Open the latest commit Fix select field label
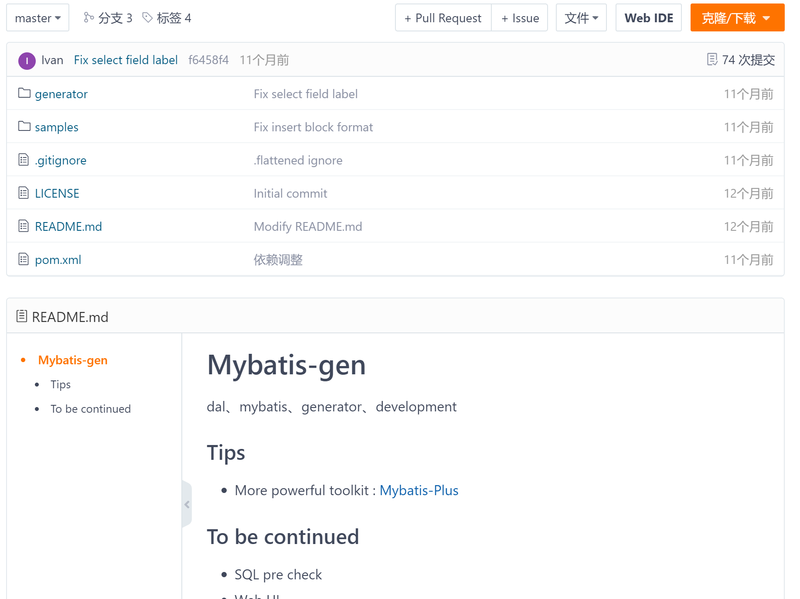 tap(126, 60)
